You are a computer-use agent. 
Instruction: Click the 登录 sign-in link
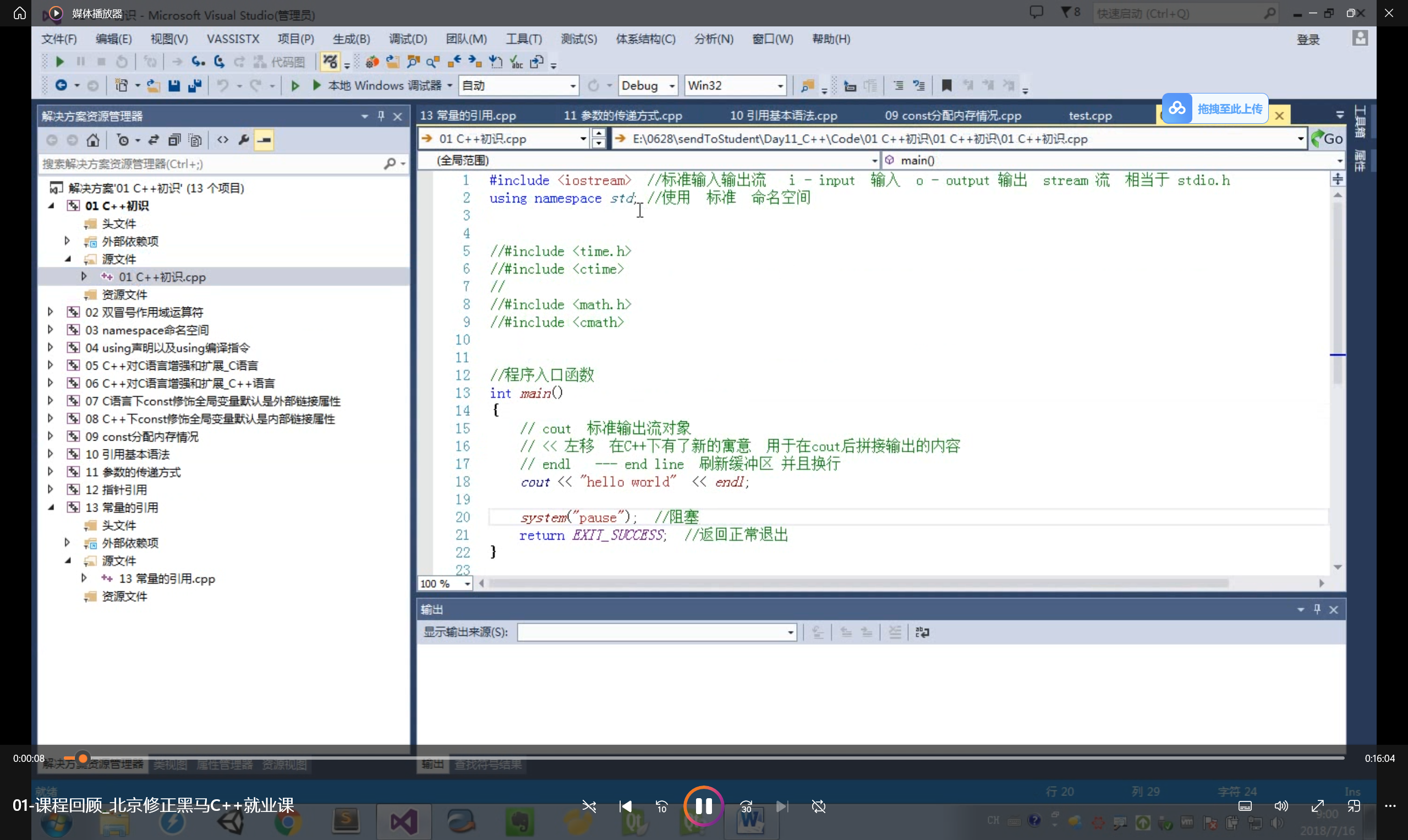click(x=1308, y=40)
